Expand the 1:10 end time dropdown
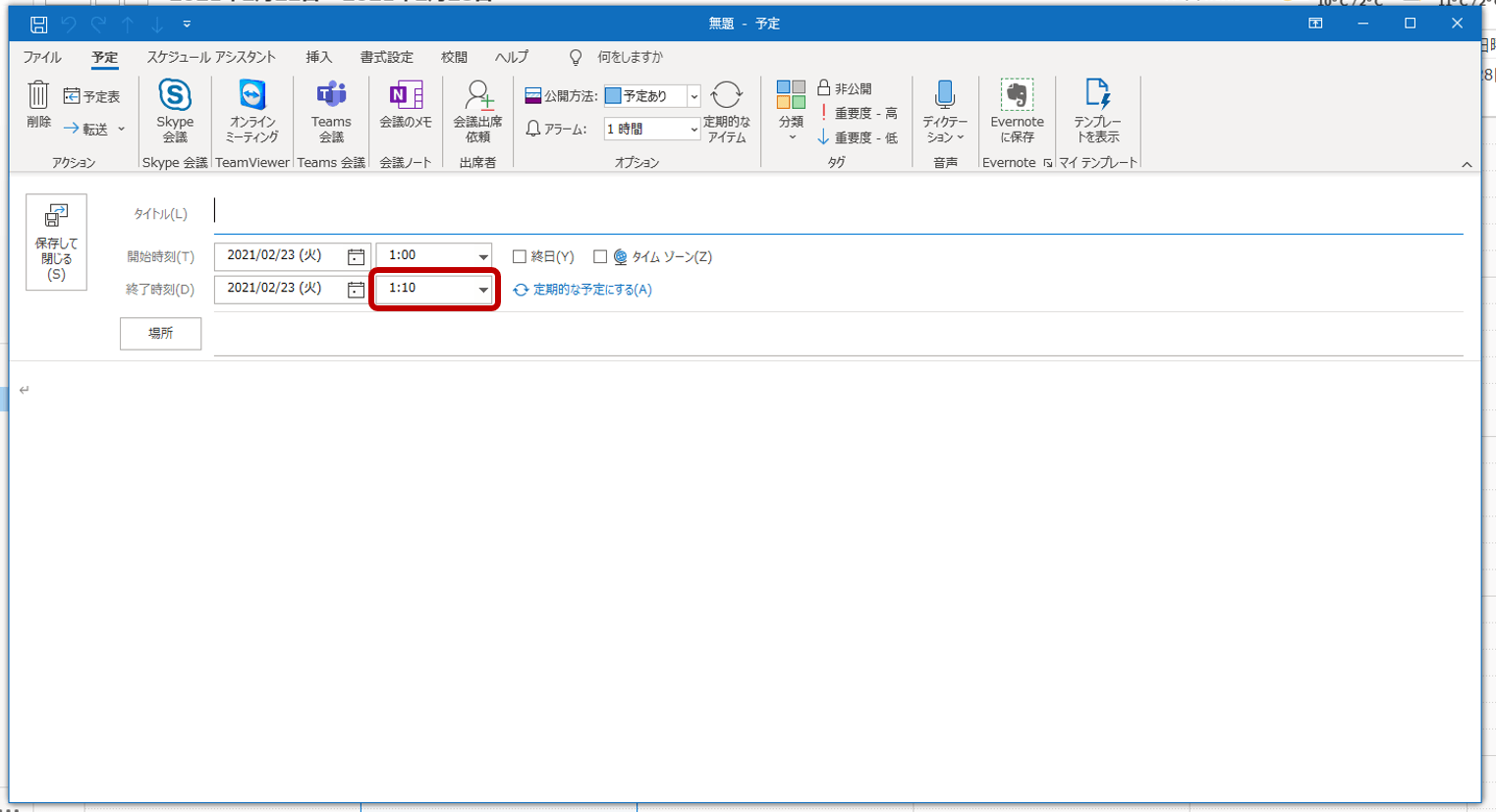1496x812 pixels. pyautogui.click(x=483, y=290)
